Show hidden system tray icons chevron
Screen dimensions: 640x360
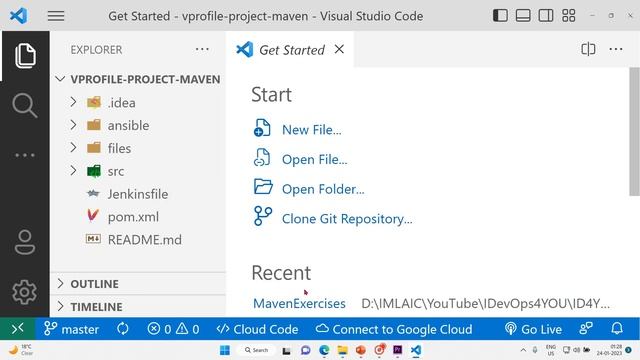(x=523, y=350)
